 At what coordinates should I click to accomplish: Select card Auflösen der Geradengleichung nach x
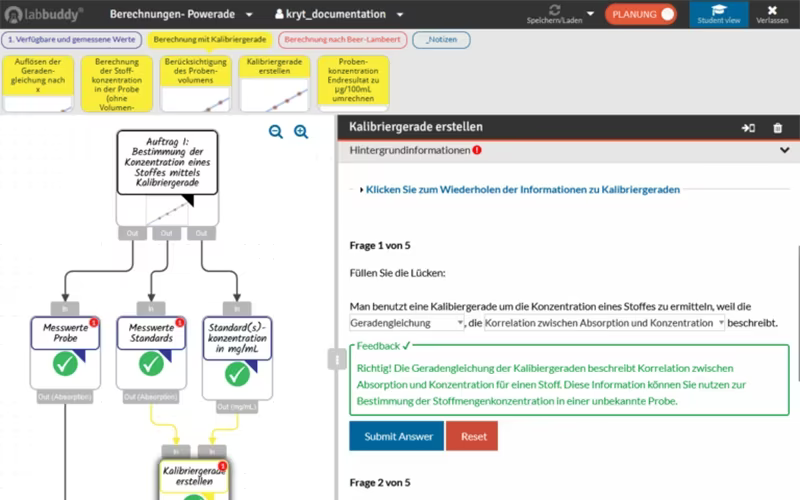coord(38,84)
